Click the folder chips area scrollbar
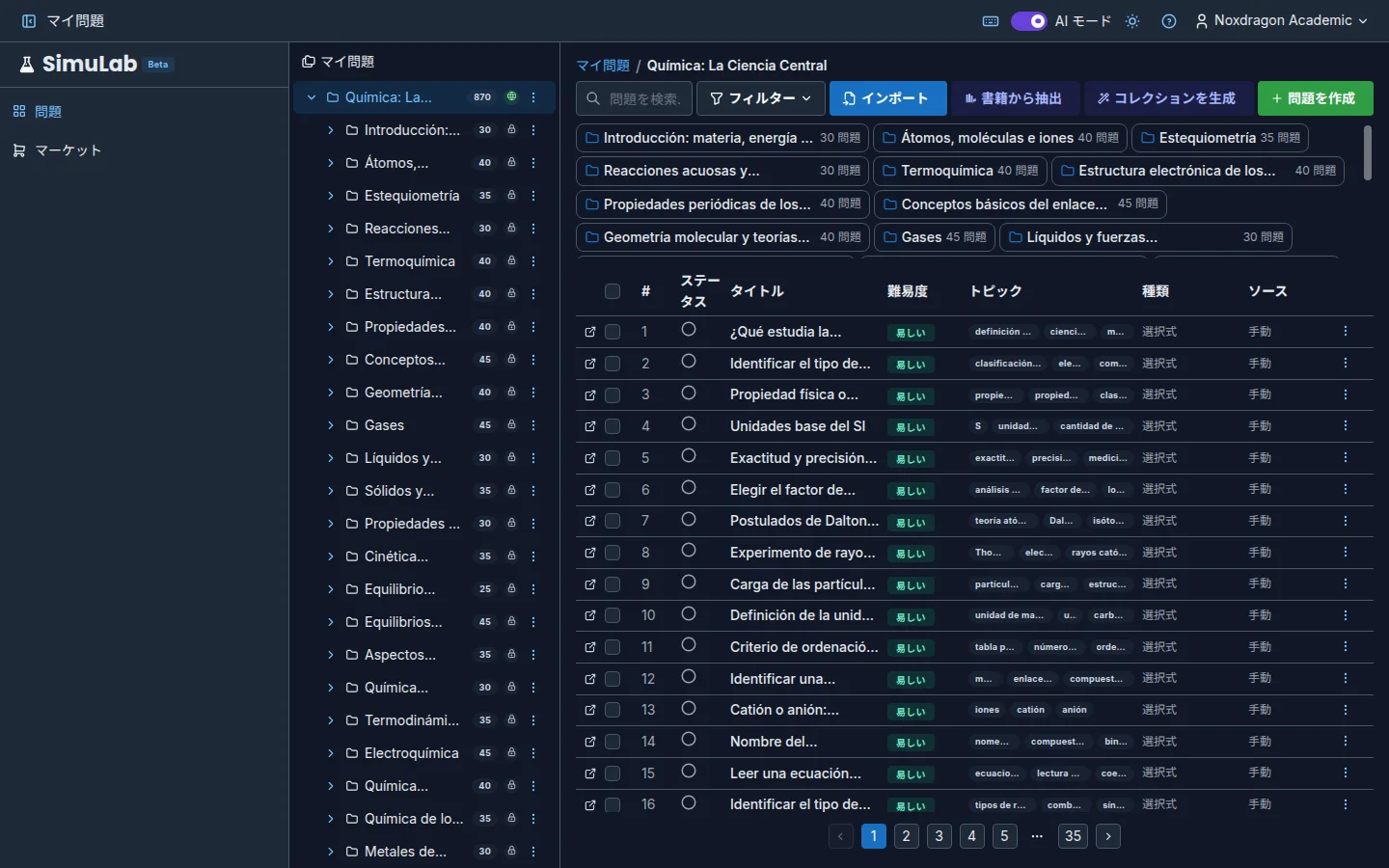 (1368, 152)
